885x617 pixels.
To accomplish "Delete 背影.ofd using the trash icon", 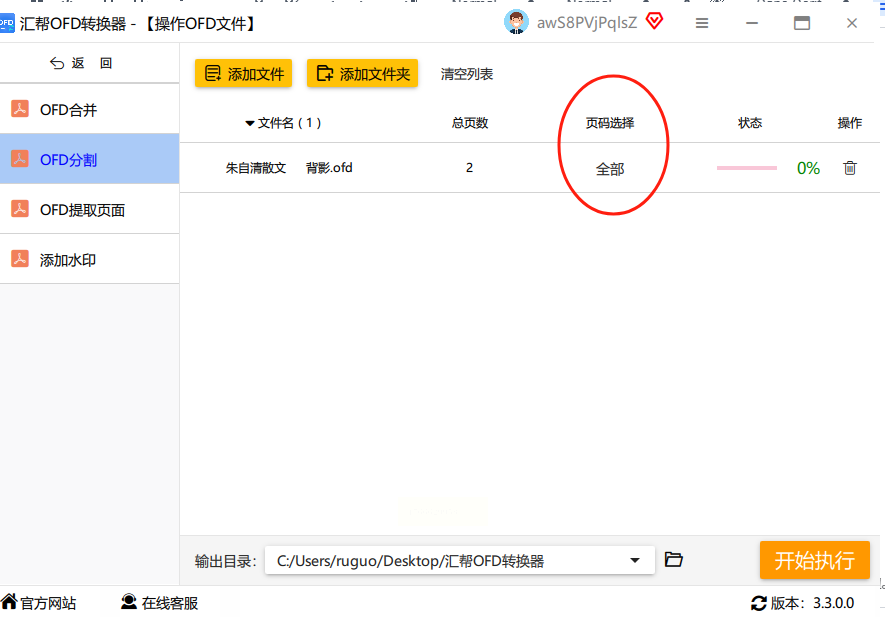I will (x=849, y=168).
